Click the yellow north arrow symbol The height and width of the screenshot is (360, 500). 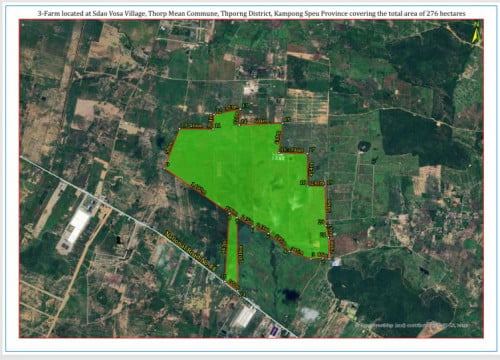(476, 32)
